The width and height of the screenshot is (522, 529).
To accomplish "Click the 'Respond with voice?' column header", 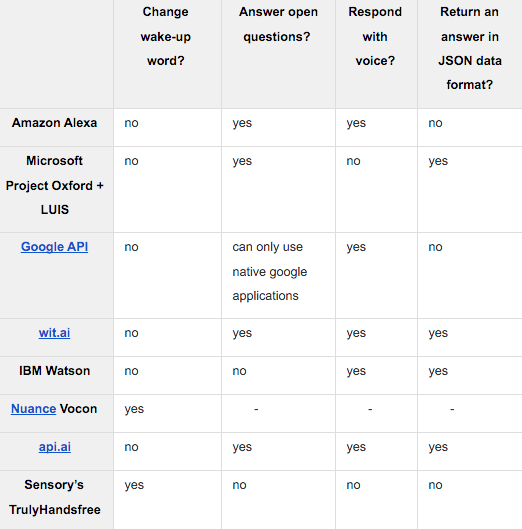I will [376, 54].
